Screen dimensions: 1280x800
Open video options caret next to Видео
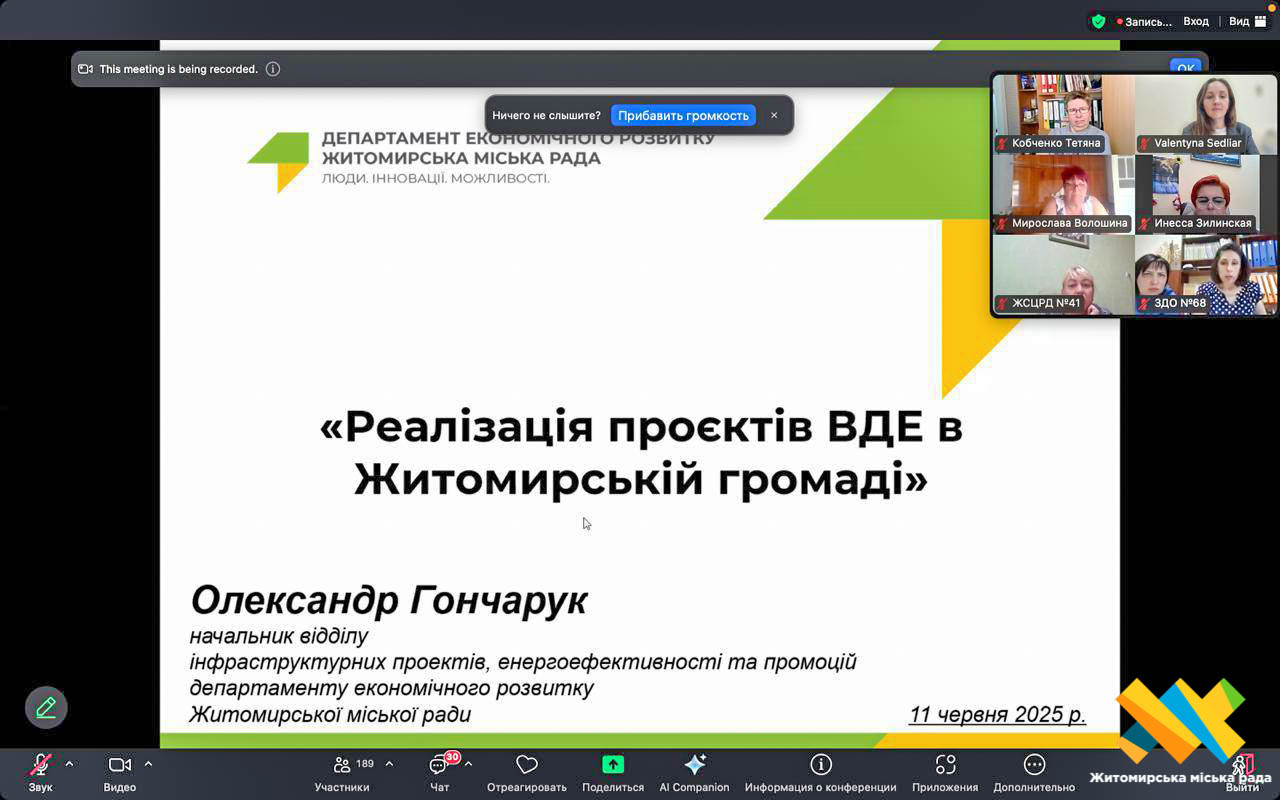[x=148, y=764]
